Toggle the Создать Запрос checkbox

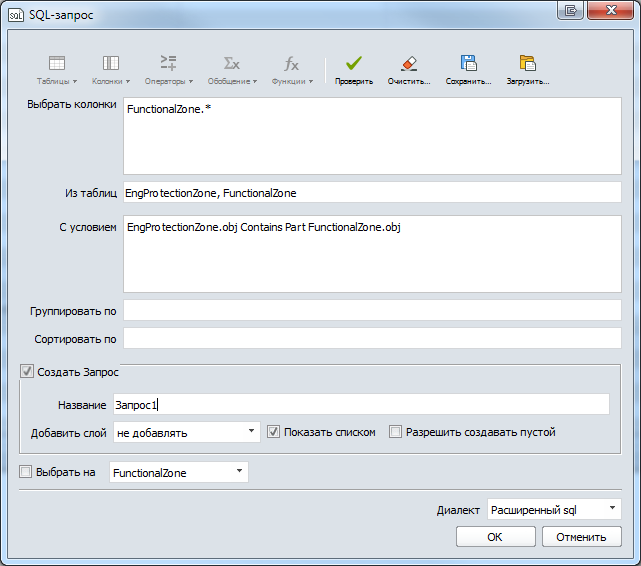[x=27, y=372]
